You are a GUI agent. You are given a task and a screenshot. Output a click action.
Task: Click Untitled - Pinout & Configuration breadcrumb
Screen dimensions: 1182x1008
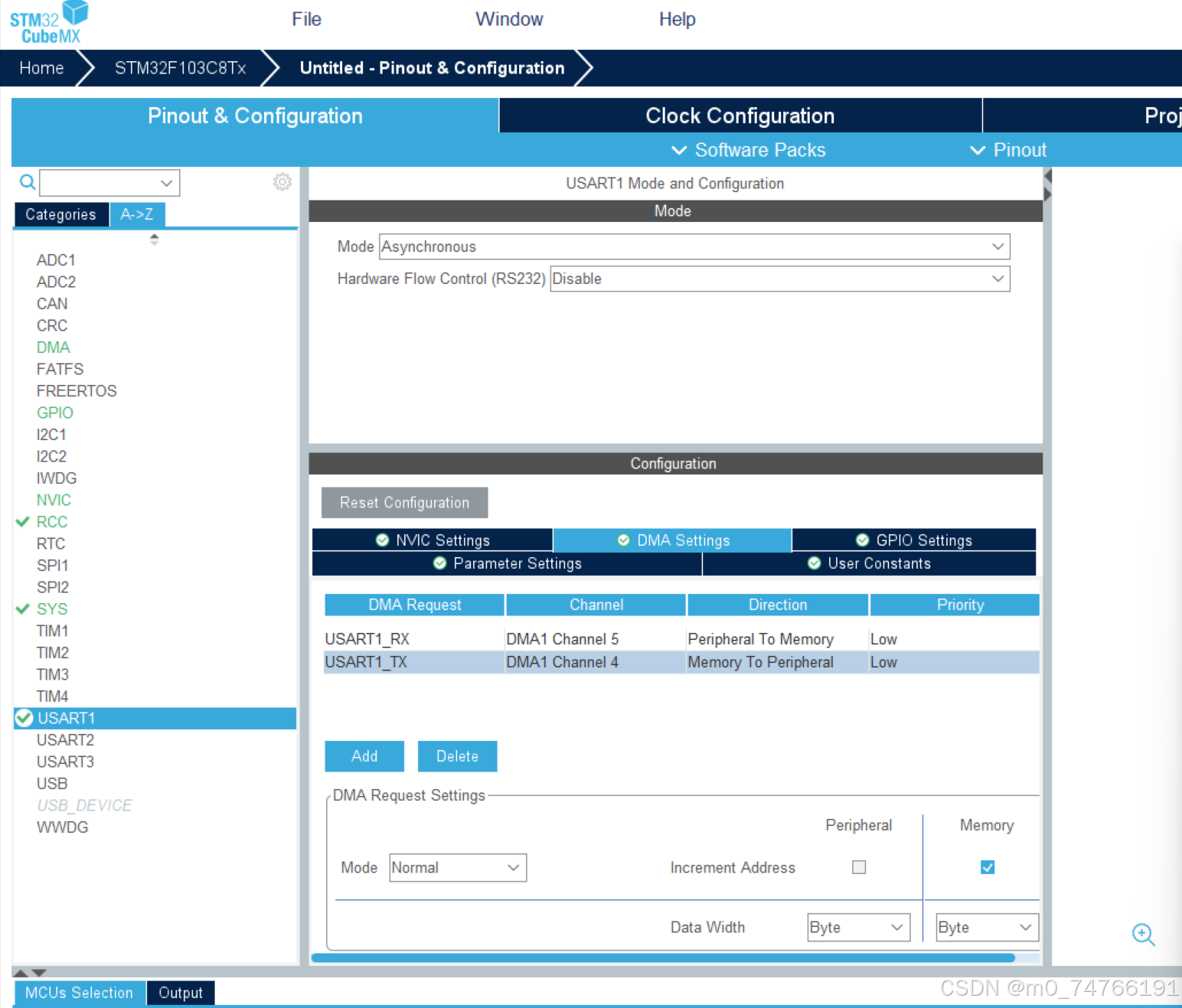point(433,68)
